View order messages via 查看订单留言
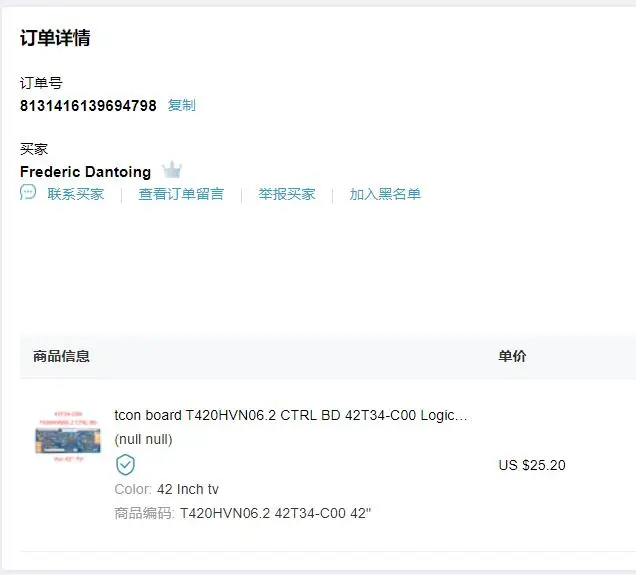The width and height of the screenshot is (636, 575). click(x=181, y=194)
